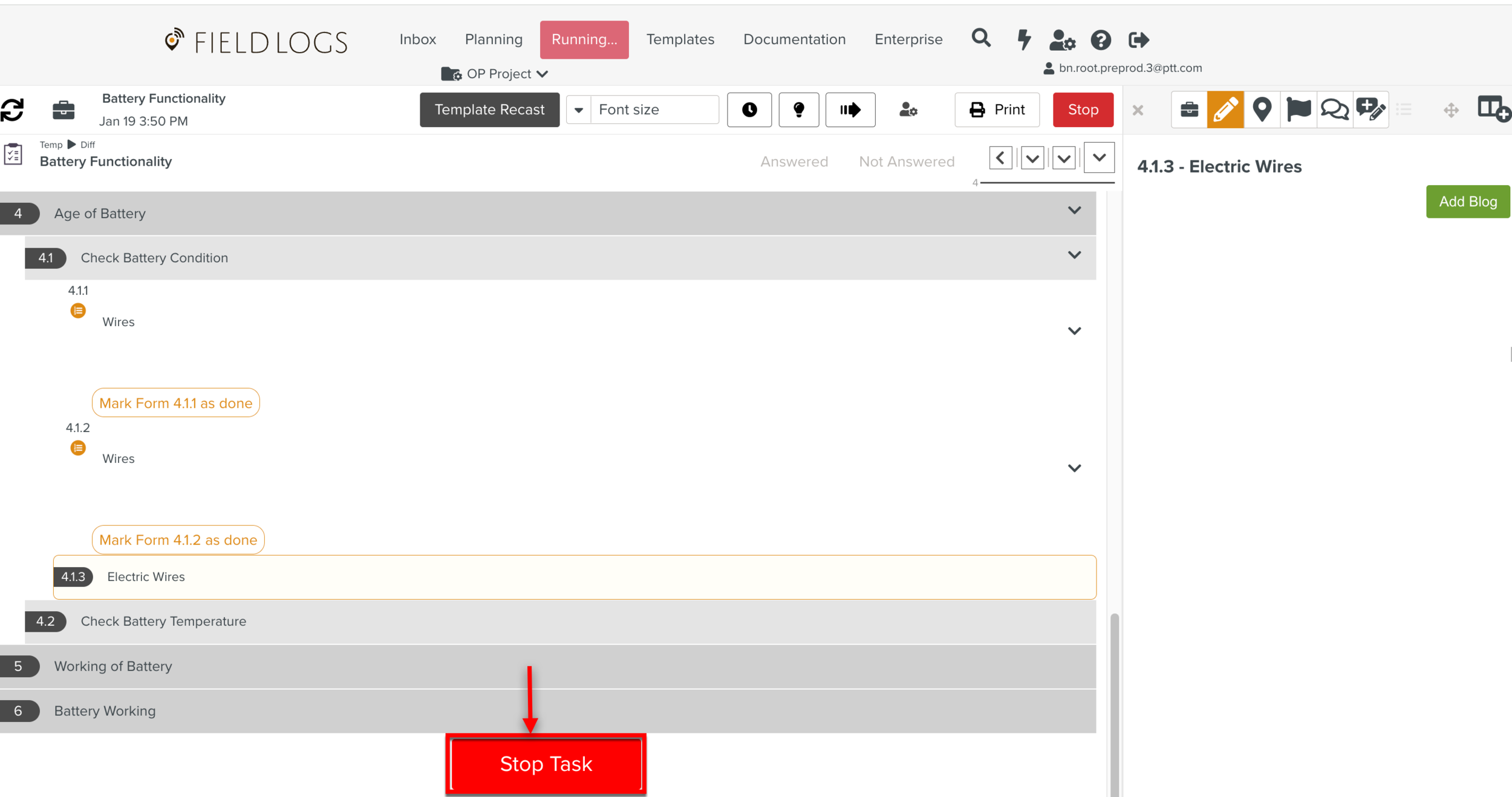Toggle the Not Answered filter

906,162
